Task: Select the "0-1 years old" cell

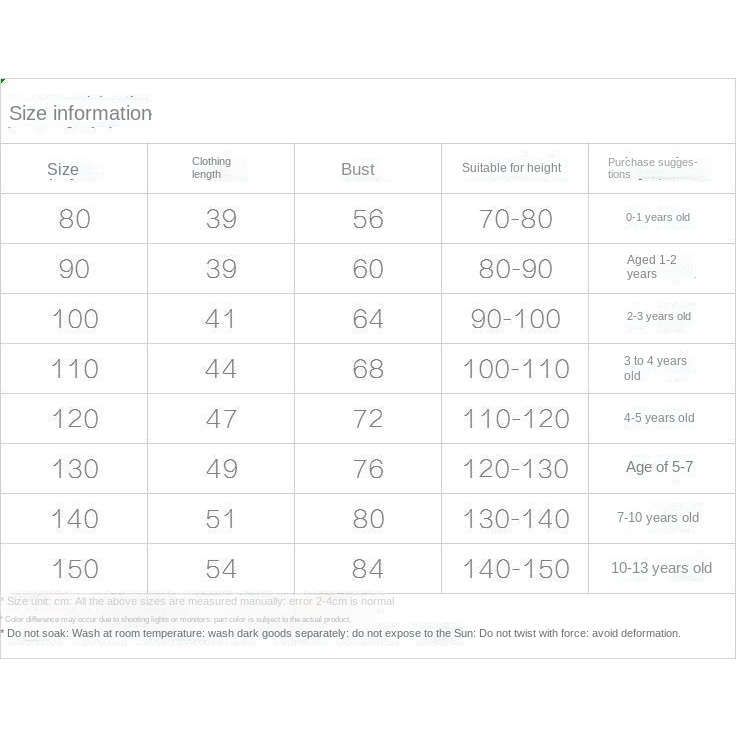Action: 658,217
